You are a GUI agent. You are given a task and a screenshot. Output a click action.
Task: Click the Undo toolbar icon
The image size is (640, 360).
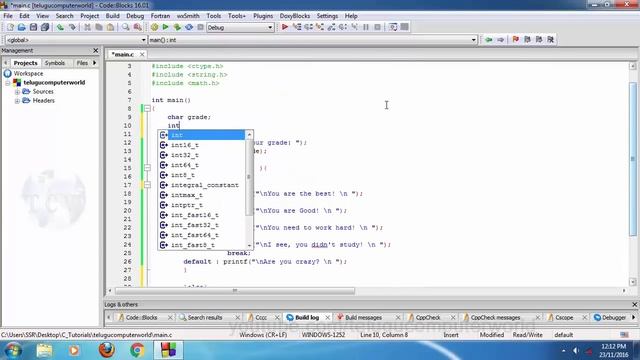pos(60,27)
